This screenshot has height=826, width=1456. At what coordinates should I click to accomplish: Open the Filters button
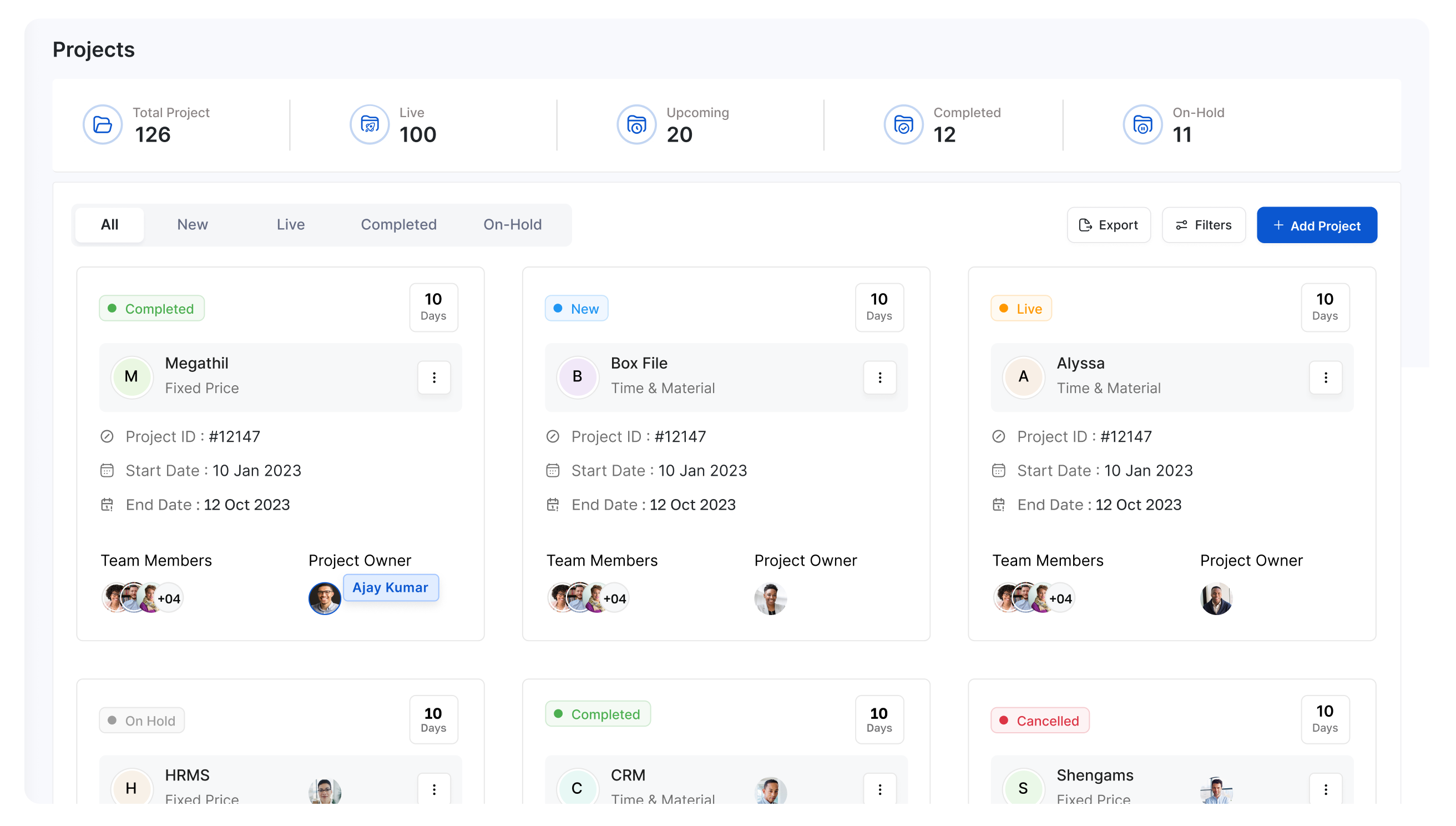[1203, 225]
